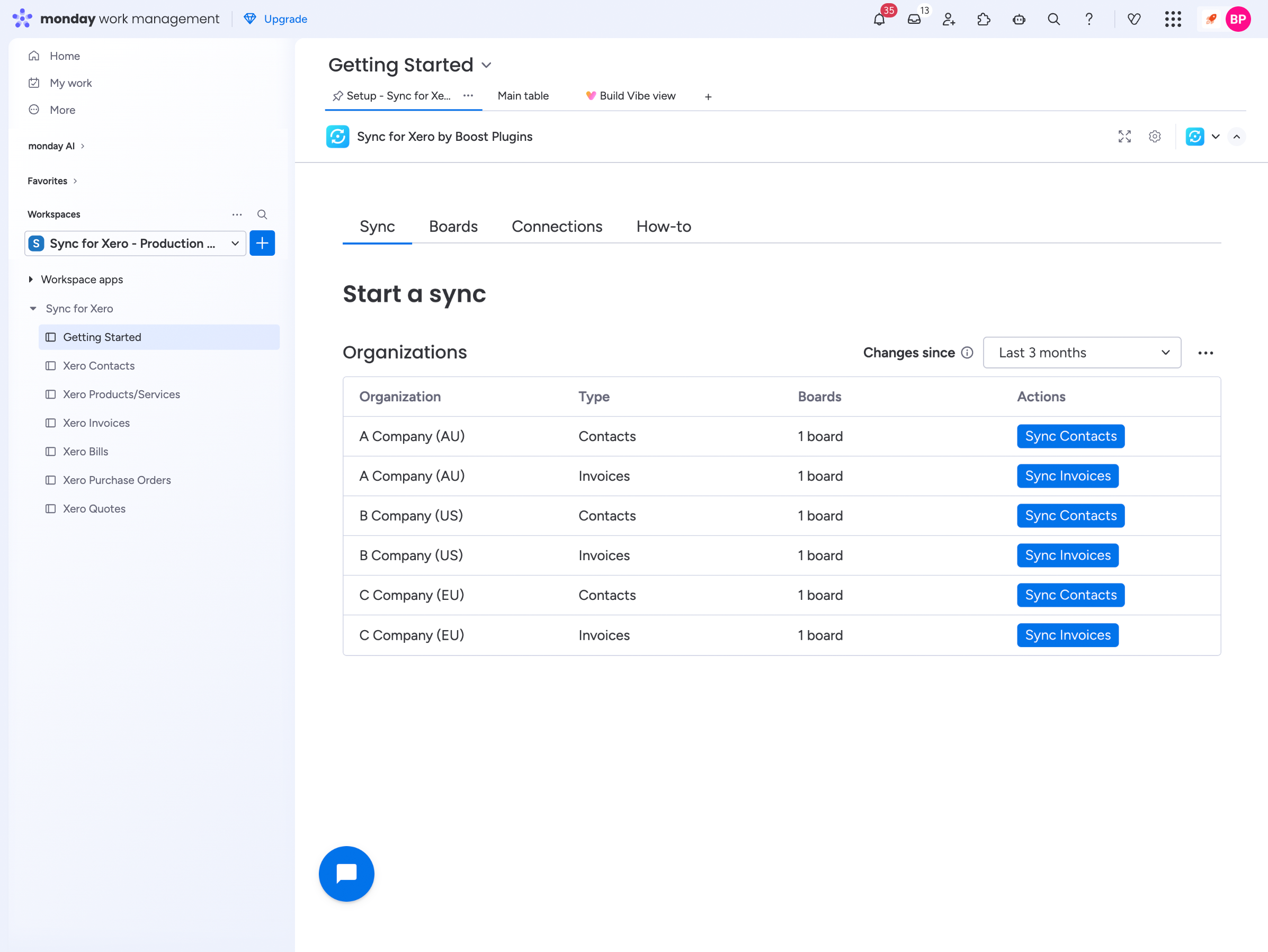Screen dimensions: 1268x952
Task: Expand the Workspace apps section
Action: [x=31, y=279]
